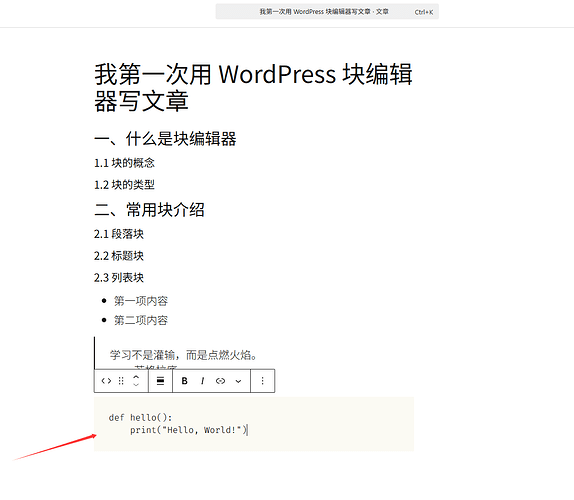Insert a link with the link icon

pos(220,381)
